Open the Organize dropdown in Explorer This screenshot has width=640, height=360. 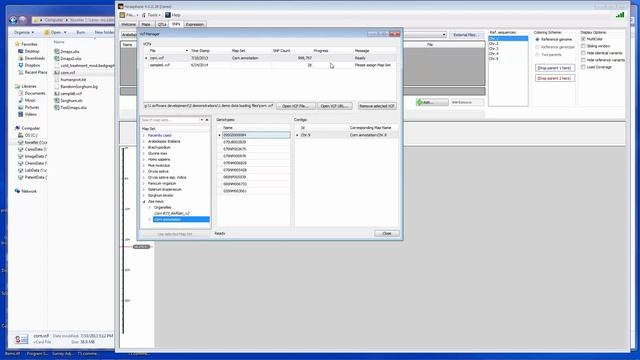pyautogui.click(x=24, y=32)
